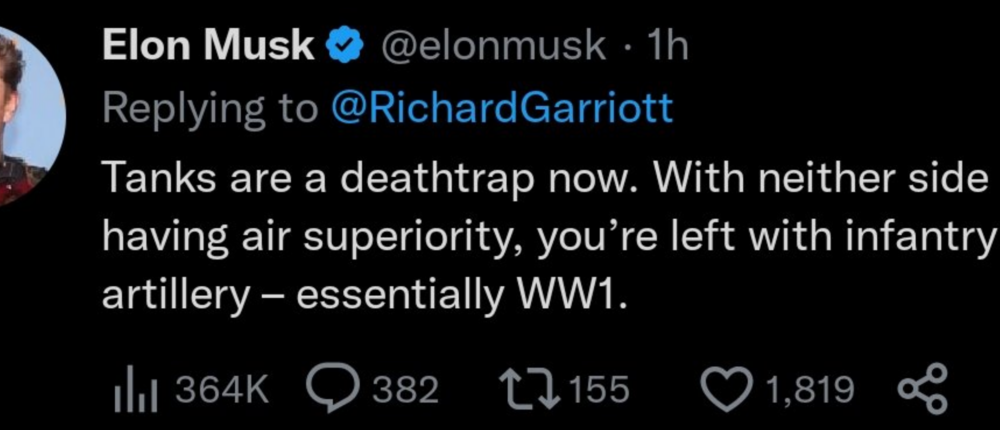
Task: Click the Elon Musk display name
Action: click(x=210, y=46)
